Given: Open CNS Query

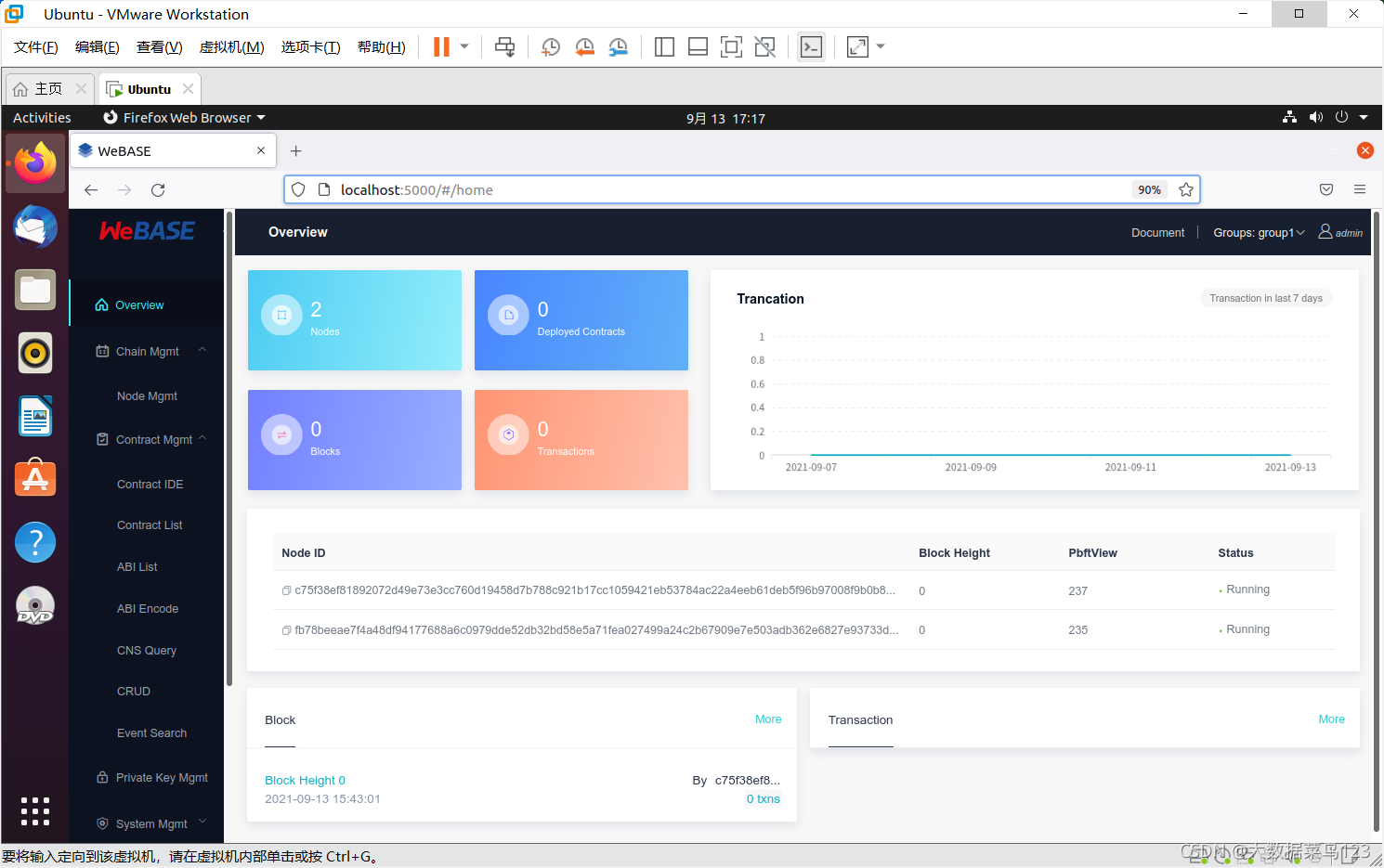Looking at the screenshot, I should click(146, 651).
